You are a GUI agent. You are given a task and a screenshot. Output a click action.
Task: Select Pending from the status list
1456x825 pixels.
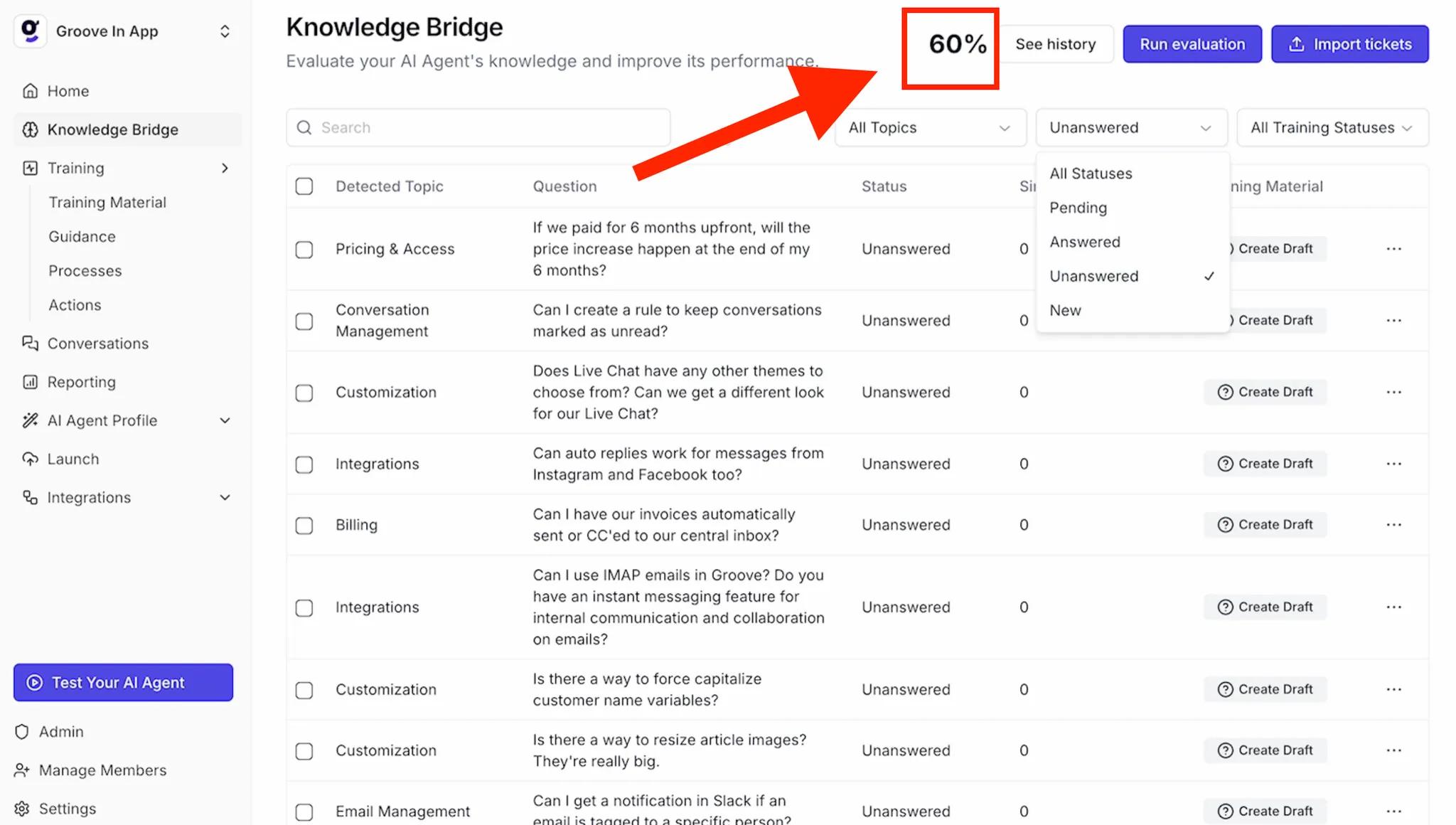(1078, 208)
